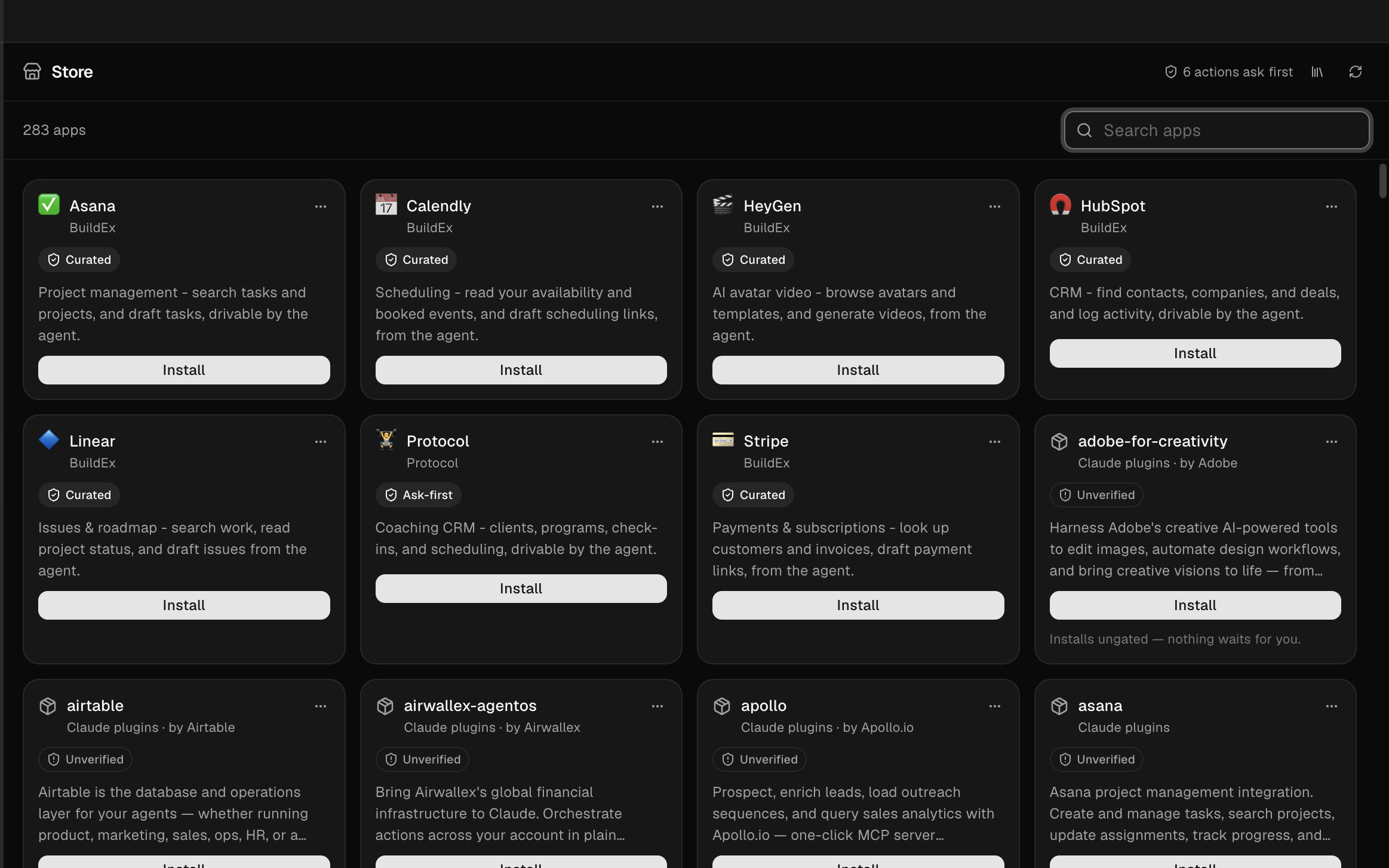Click the Store page heading
1389x868 pixels.
point(72,72)
